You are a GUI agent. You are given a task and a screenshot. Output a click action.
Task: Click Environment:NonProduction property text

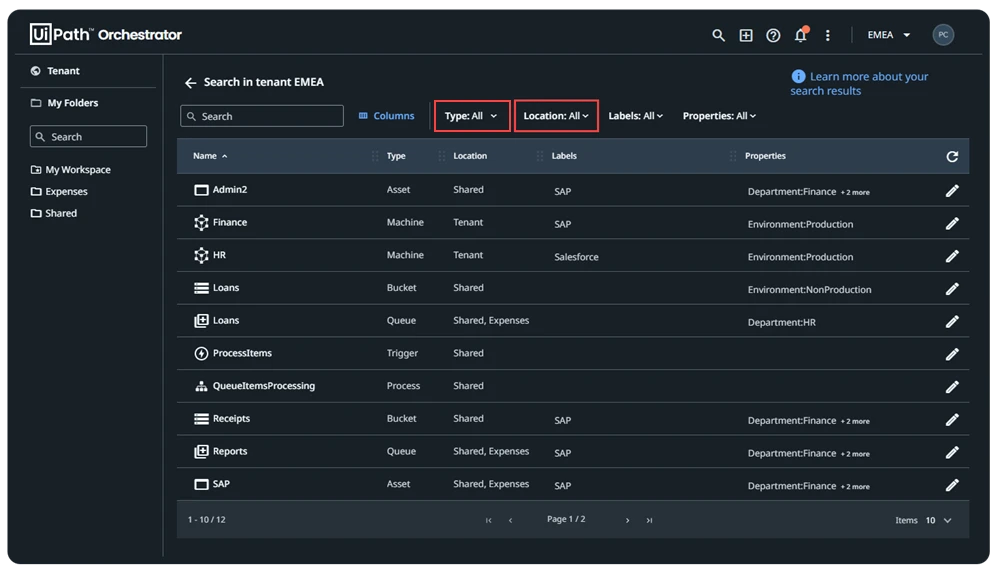(x=809, y=290)
